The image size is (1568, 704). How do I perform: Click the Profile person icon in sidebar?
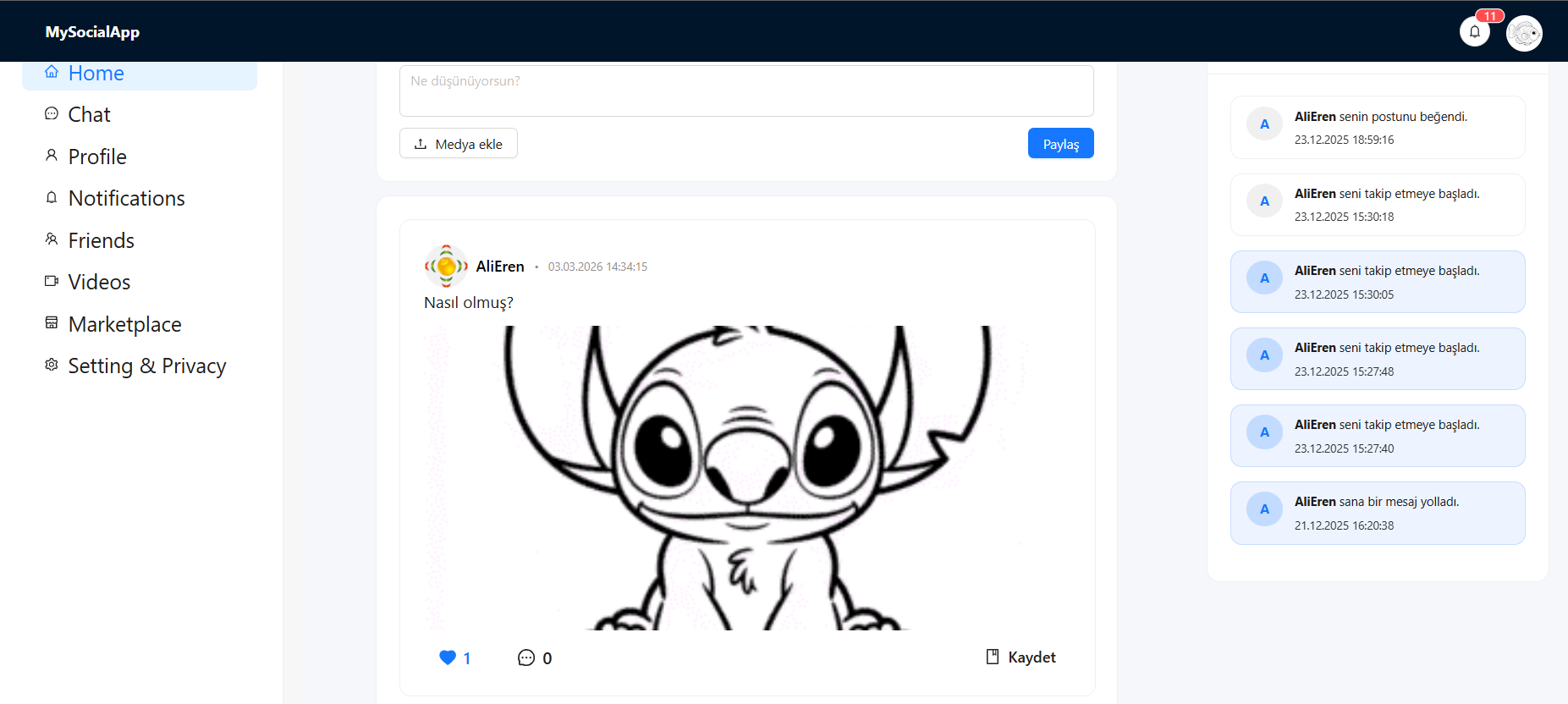click(x=52, y=156)
